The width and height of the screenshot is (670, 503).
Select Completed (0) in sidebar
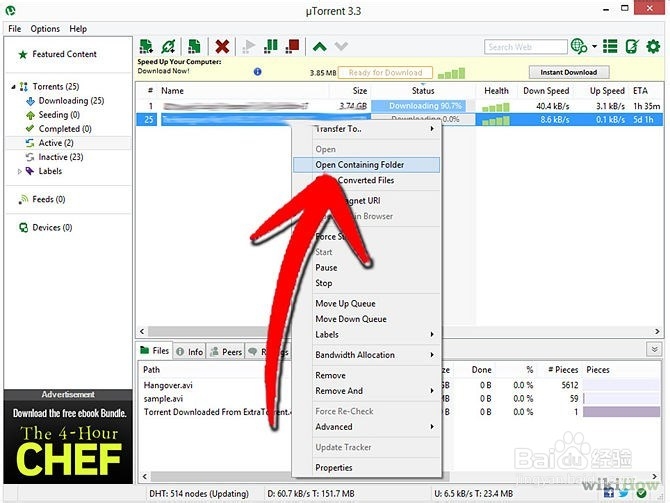click(x=59, y=129)
